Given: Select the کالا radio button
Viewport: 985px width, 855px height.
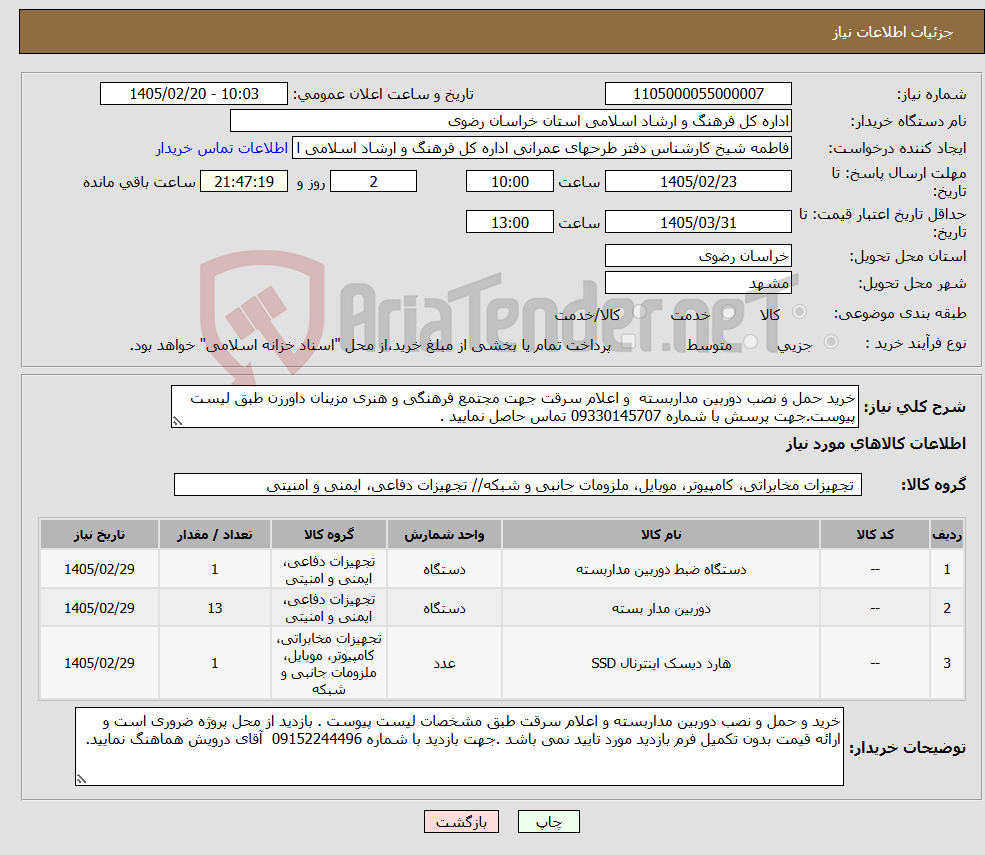Looking at the screenshot, I should coord(799,312).
